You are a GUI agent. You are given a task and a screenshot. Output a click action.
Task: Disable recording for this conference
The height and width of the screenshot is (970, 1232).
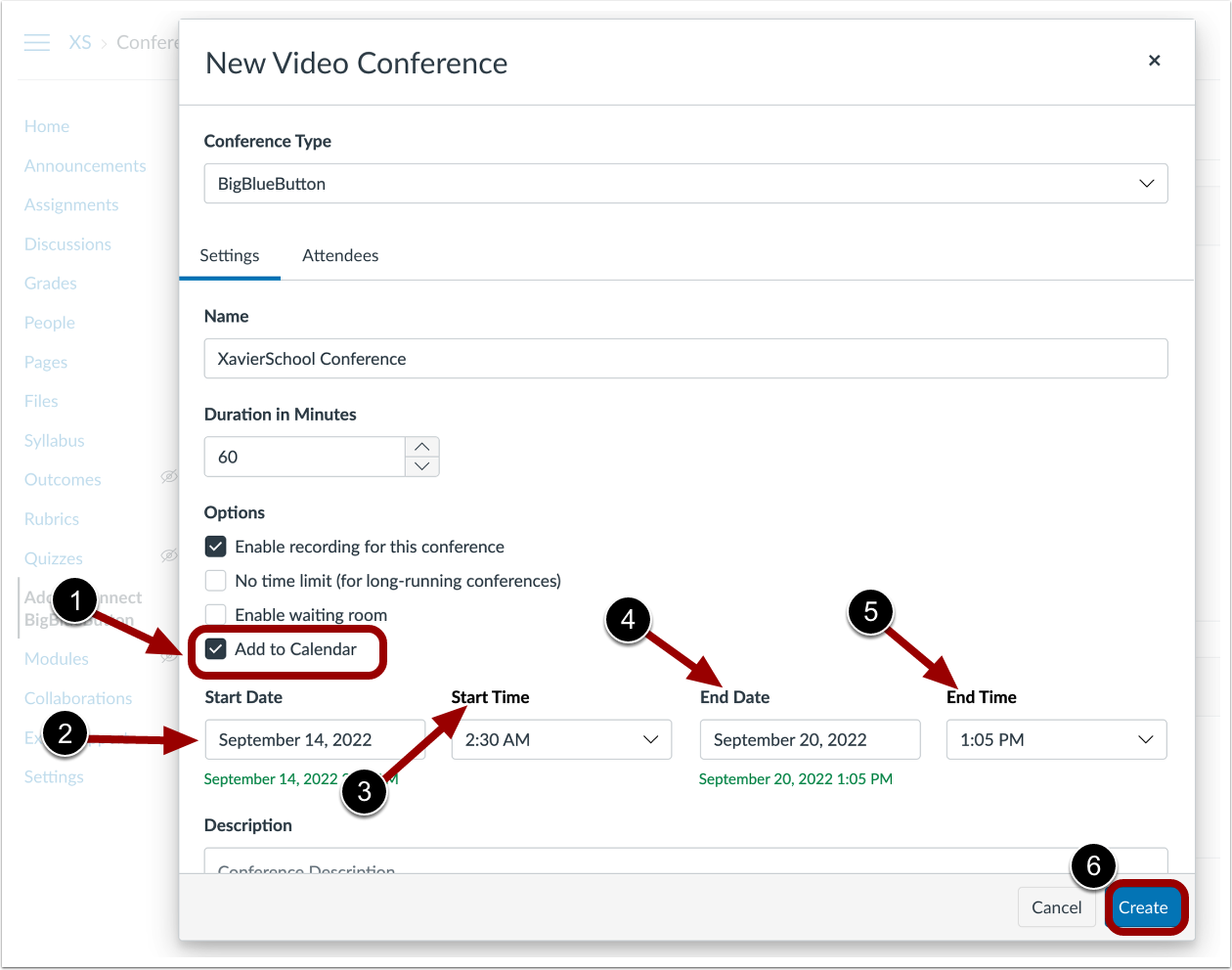point(215,546)
